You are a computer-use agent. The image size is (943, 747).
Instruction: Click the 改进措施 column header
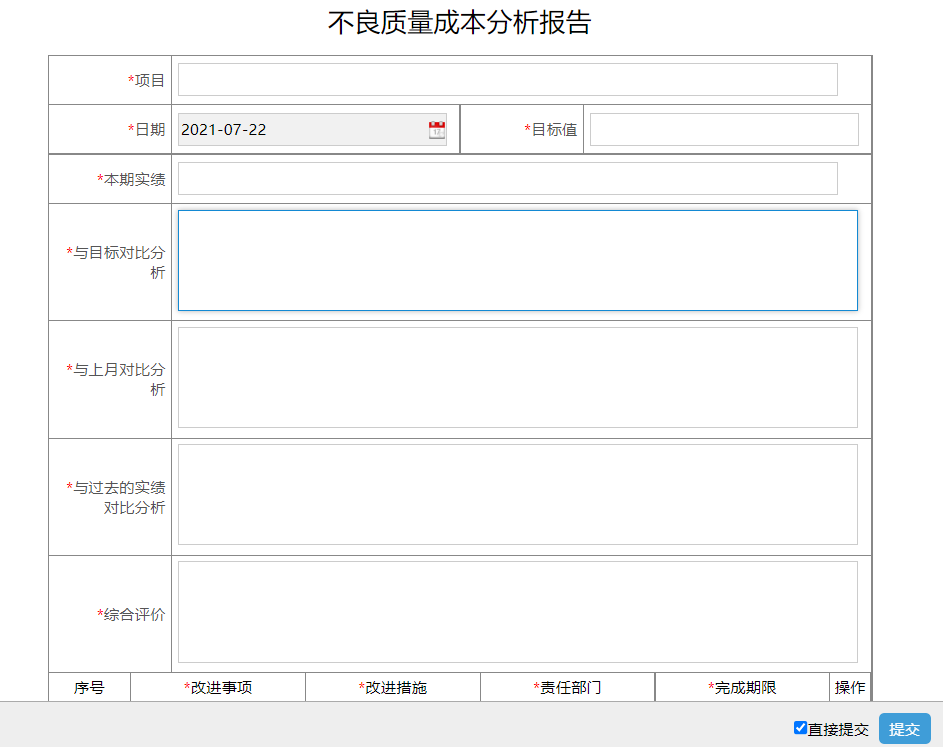click(x=393, y=687)
